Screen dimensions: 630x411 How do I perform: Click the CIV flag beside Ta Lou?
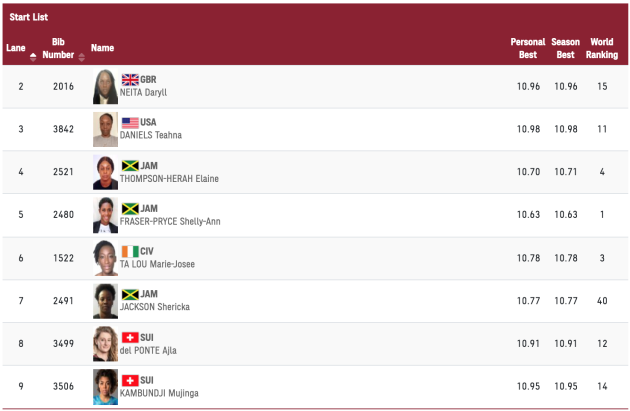coord(130,251)
